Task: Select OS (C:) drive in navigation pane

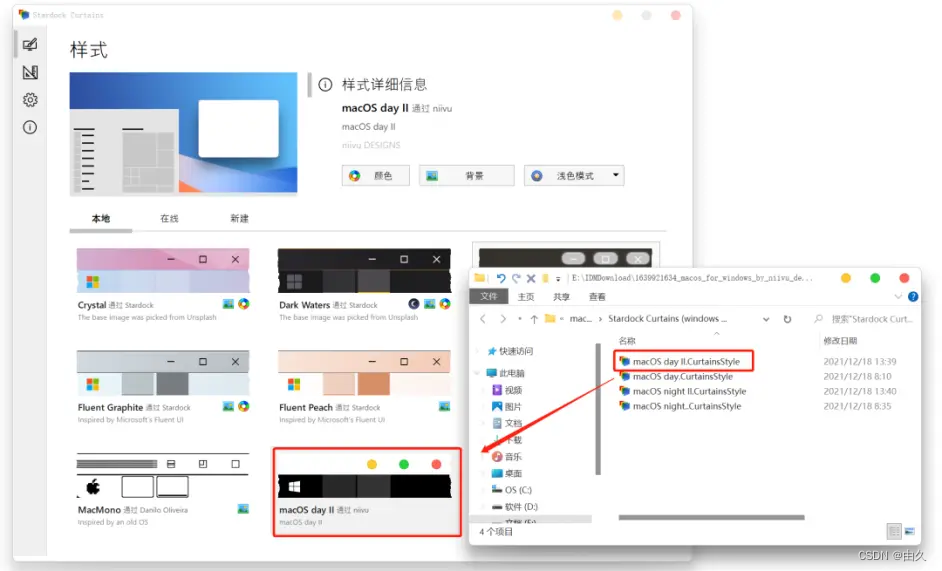Action: (x=512, y=490)
